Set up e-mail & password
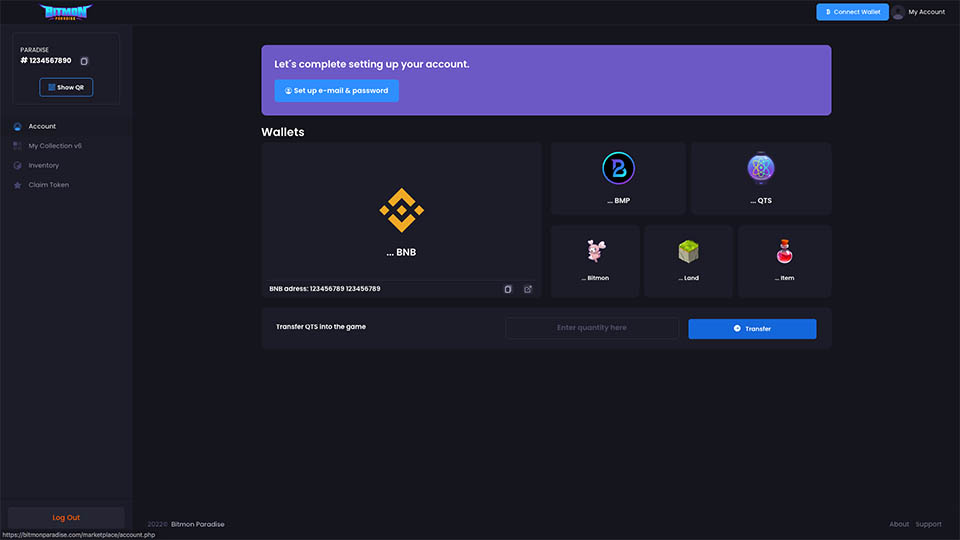 click(337, 91)
